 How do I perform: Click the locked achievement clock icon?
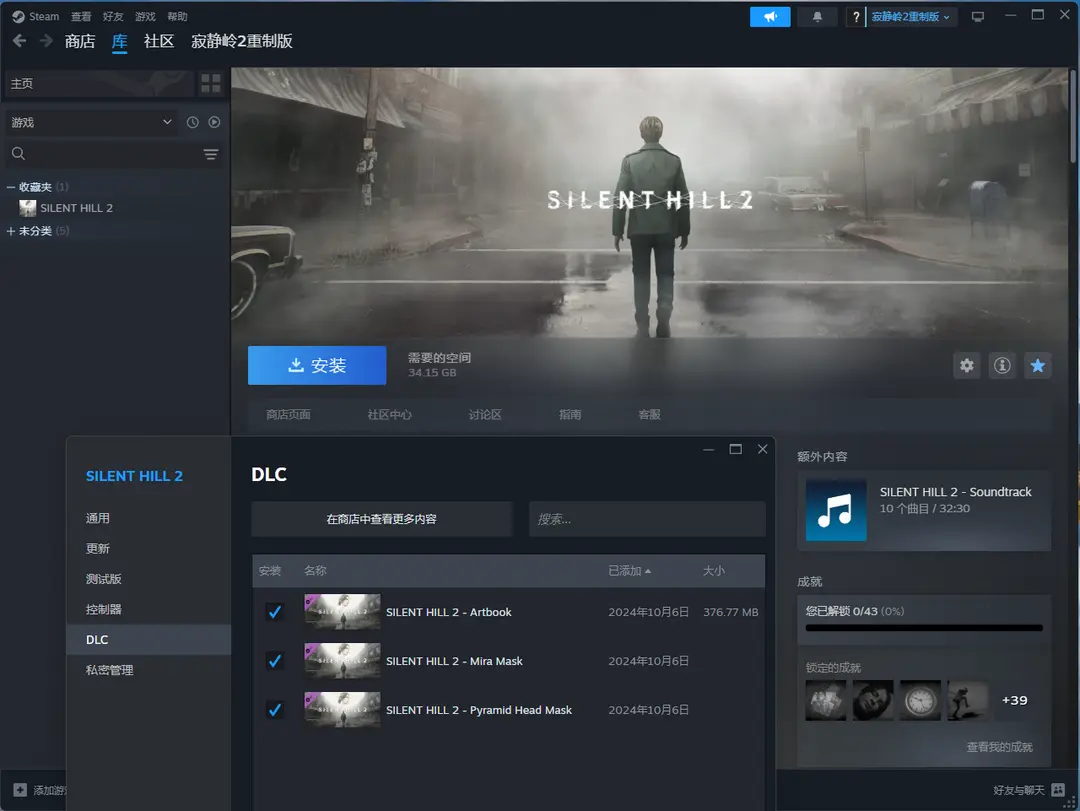pos(920,700)
